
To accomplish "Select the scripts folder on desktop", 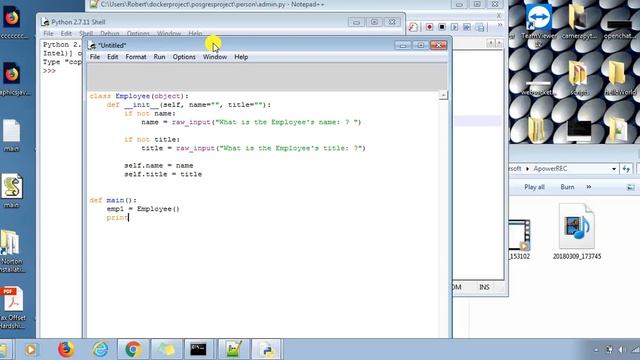I will pyautogui.click(x=579, y=78).
